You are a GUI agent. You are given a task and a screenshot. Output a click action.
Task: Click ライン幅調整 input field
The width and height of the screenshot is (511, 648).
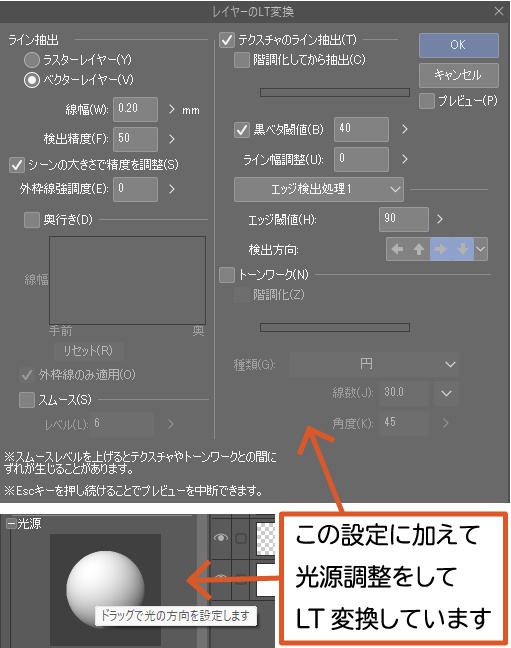tap(361, 159)
